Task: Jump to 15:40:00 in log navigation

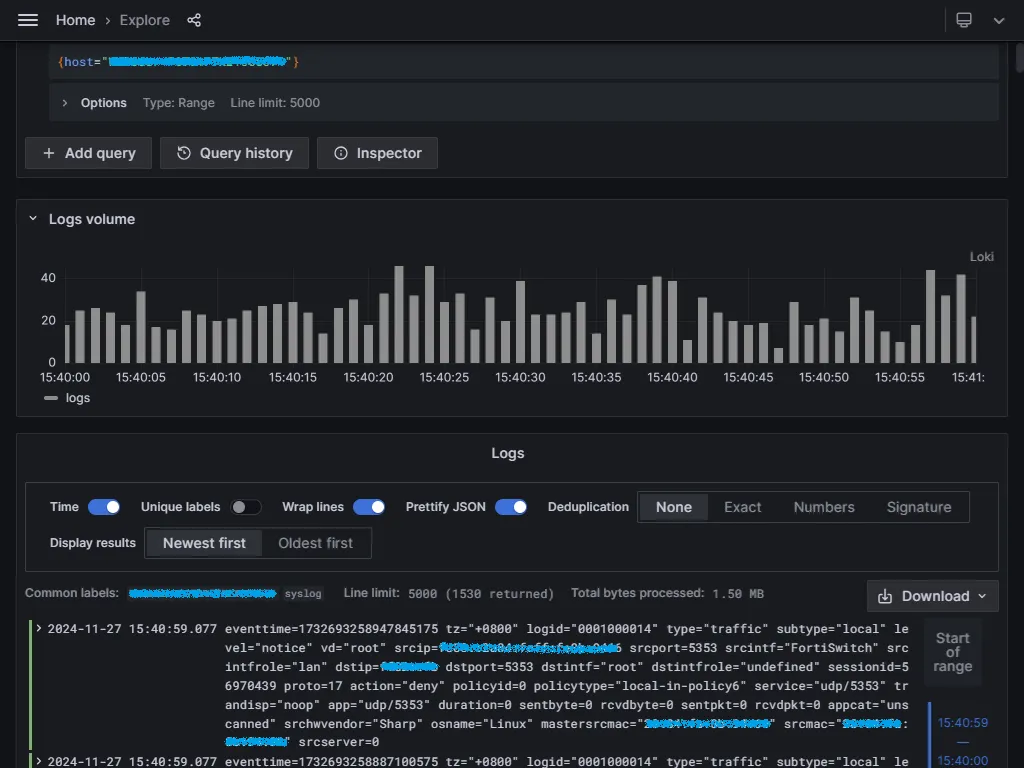Action: 963,760
